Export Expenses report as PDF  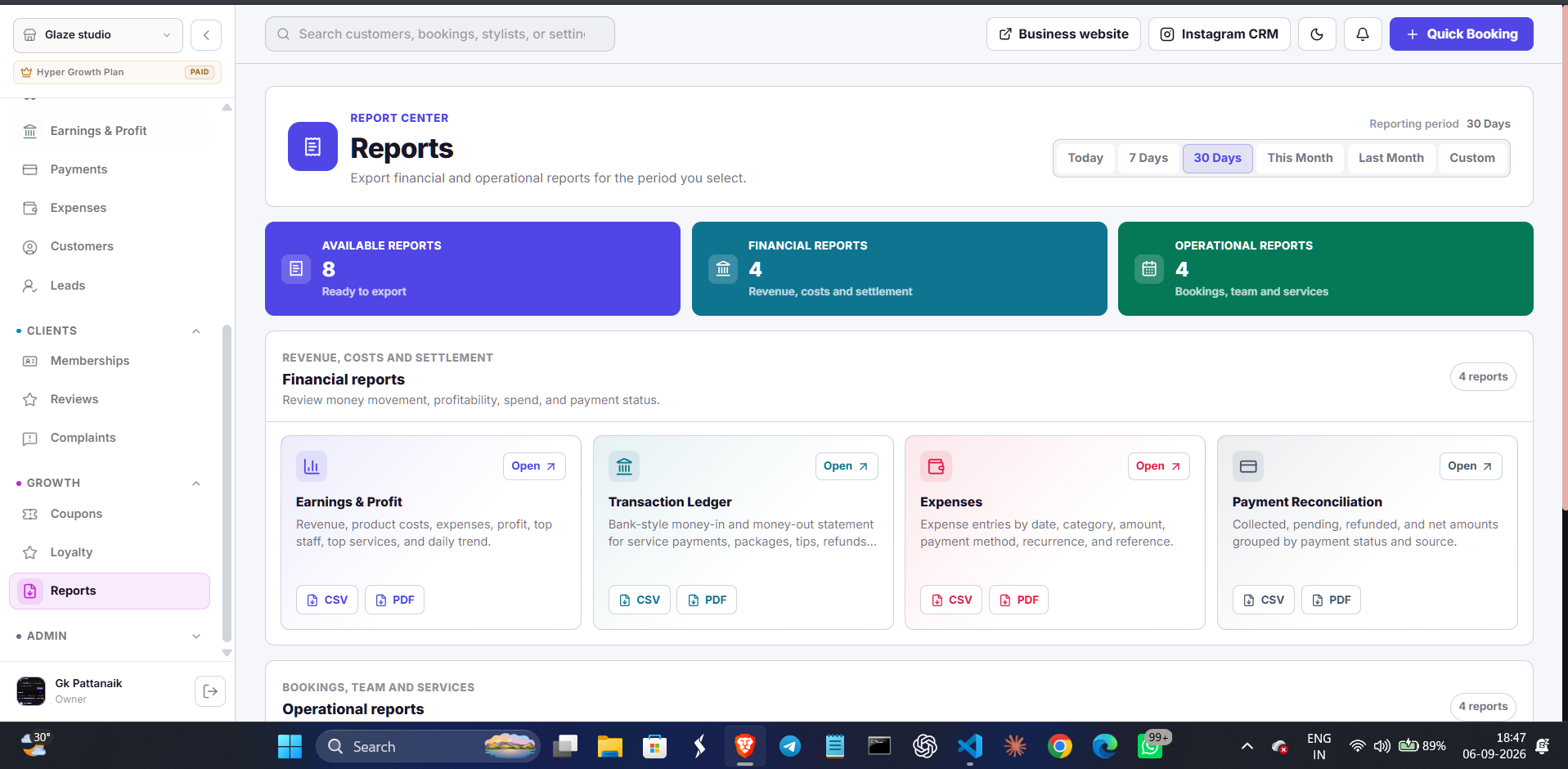(x=1018, y=600)
